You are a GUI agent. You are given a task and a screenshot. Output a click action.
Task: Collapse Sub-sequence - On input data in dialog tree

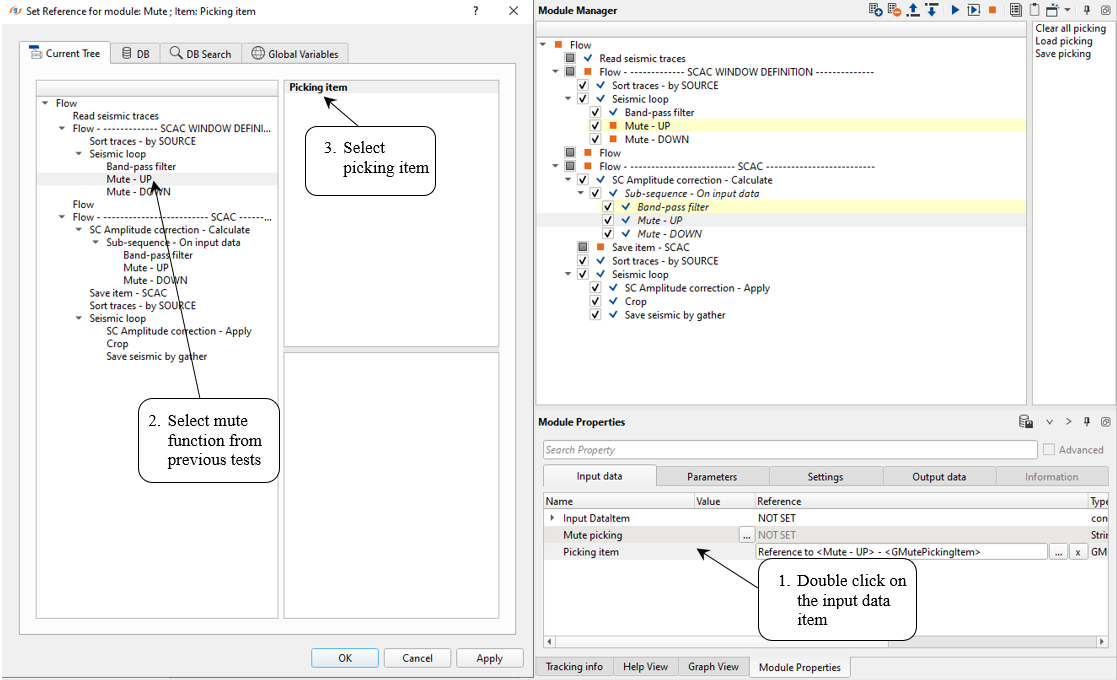tap(96, 242)
